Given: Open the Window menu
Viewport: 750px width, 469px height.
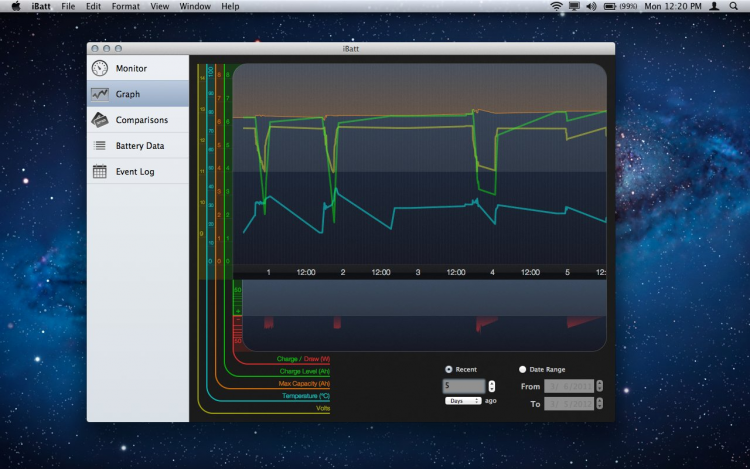Looking at the screenshot, I should [x=194, y=6].
